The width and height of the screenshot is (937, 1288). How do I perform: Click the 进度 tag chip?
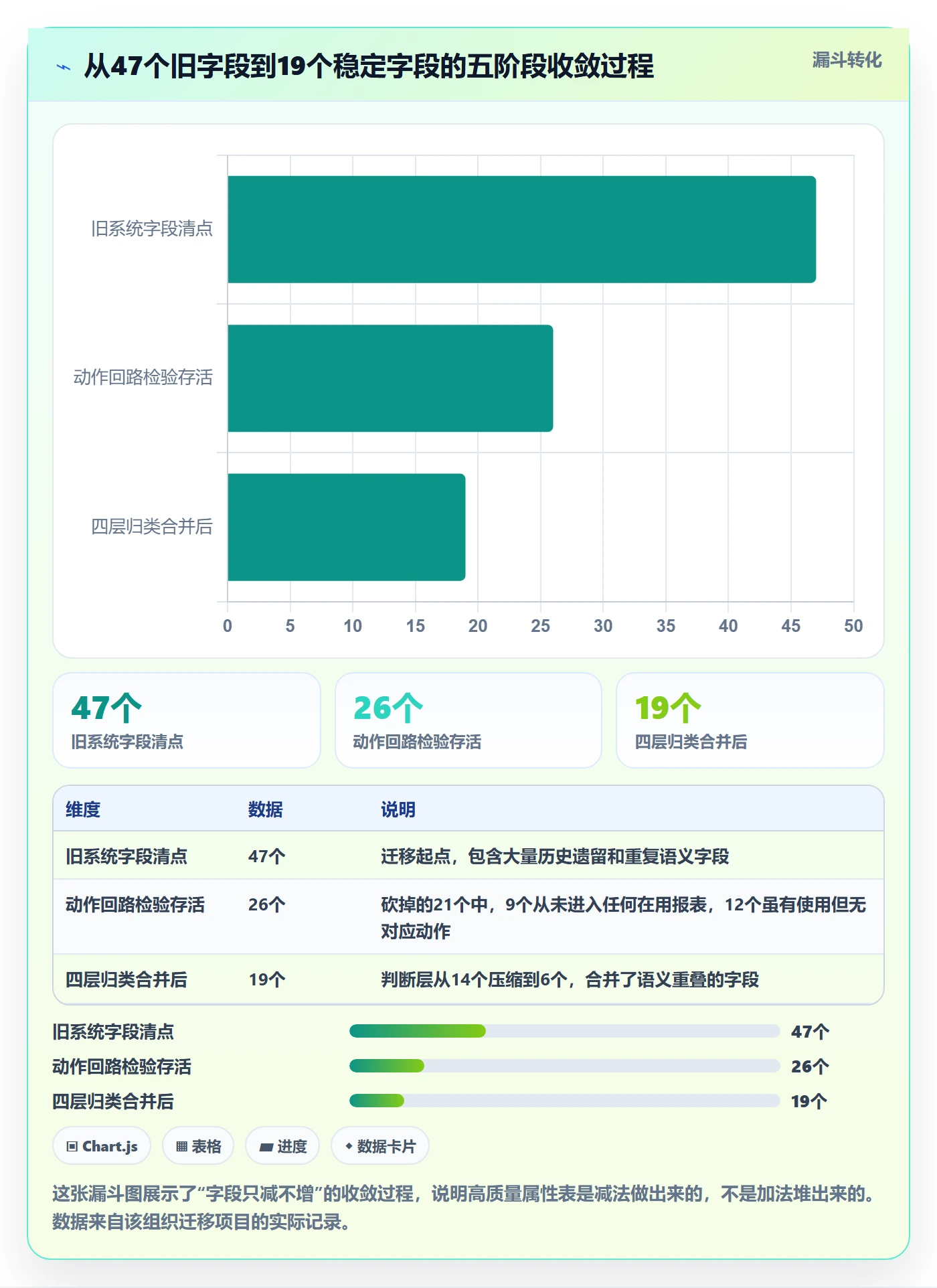click(282, 1146)
